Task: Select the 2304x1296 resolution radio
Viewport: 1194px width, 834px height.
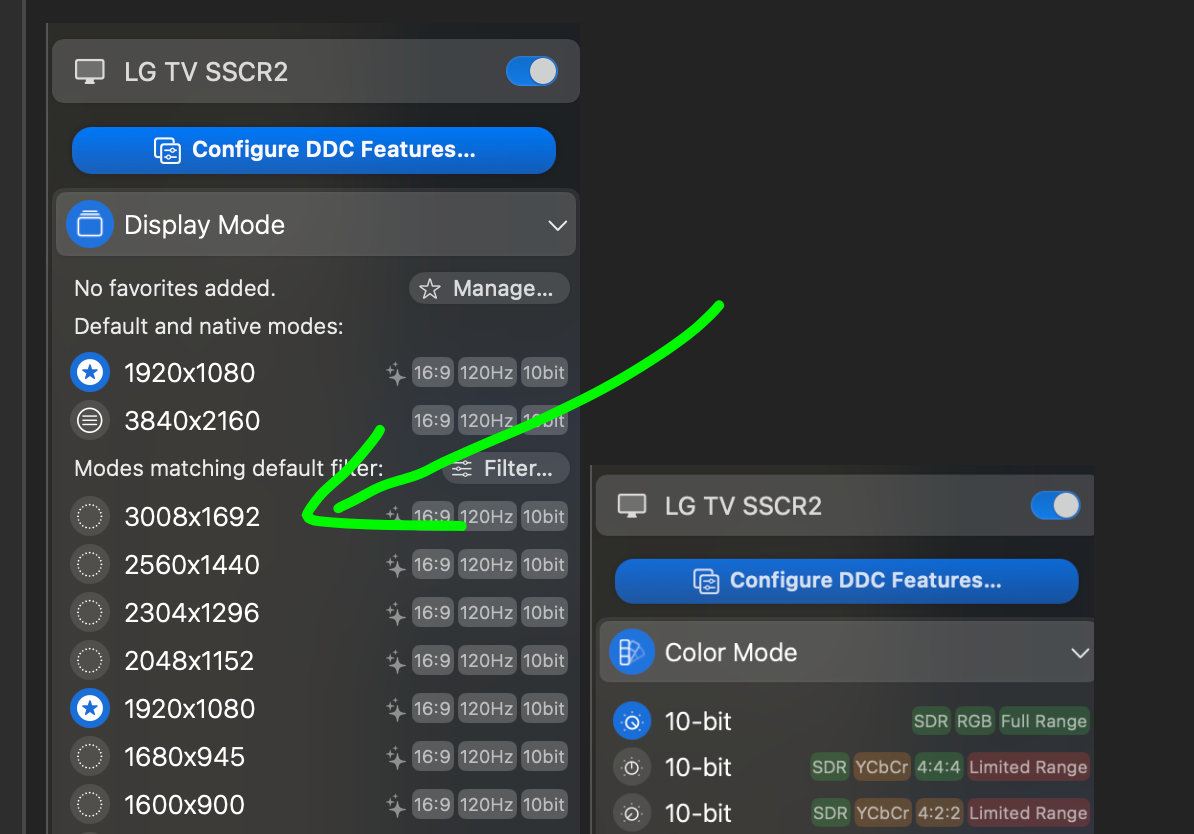Action: [x=90, y=612]
